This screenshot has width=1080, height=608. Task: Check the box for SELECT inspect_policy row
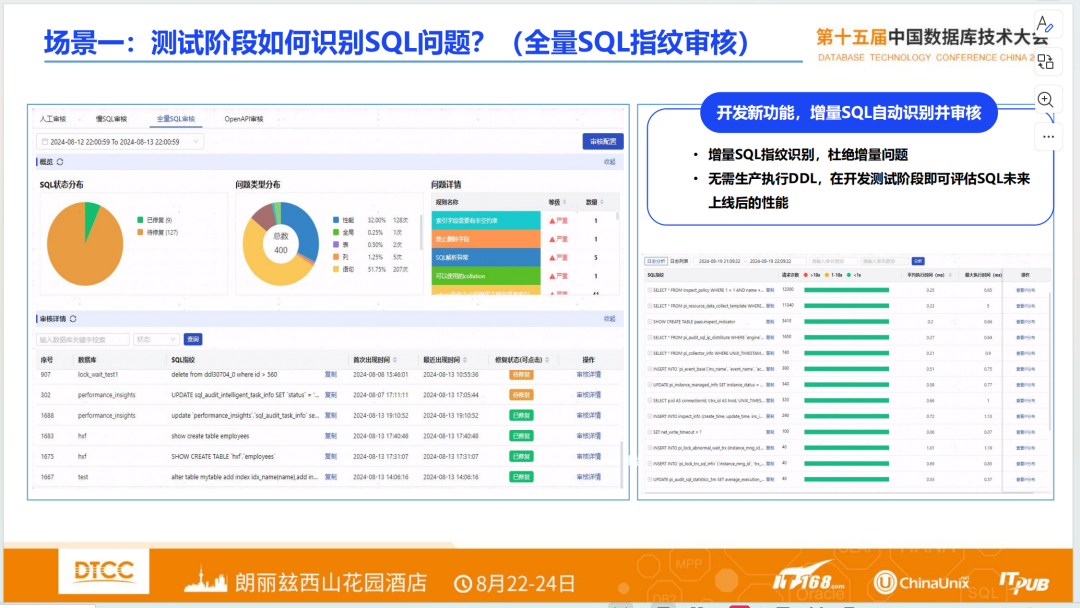[650, 290]
